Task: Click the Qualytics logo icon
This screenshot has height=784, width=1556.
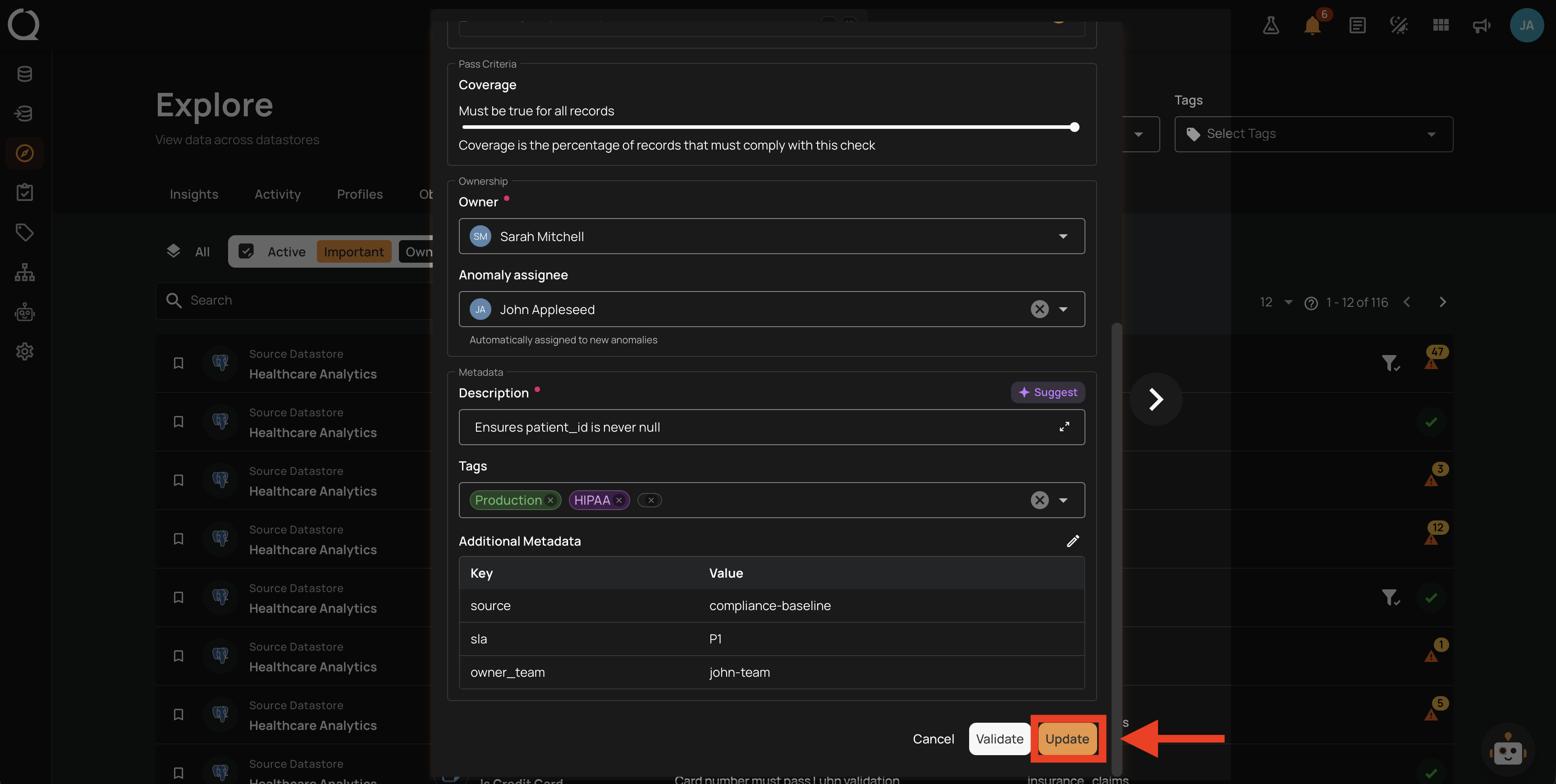Action: coord(23,24)
